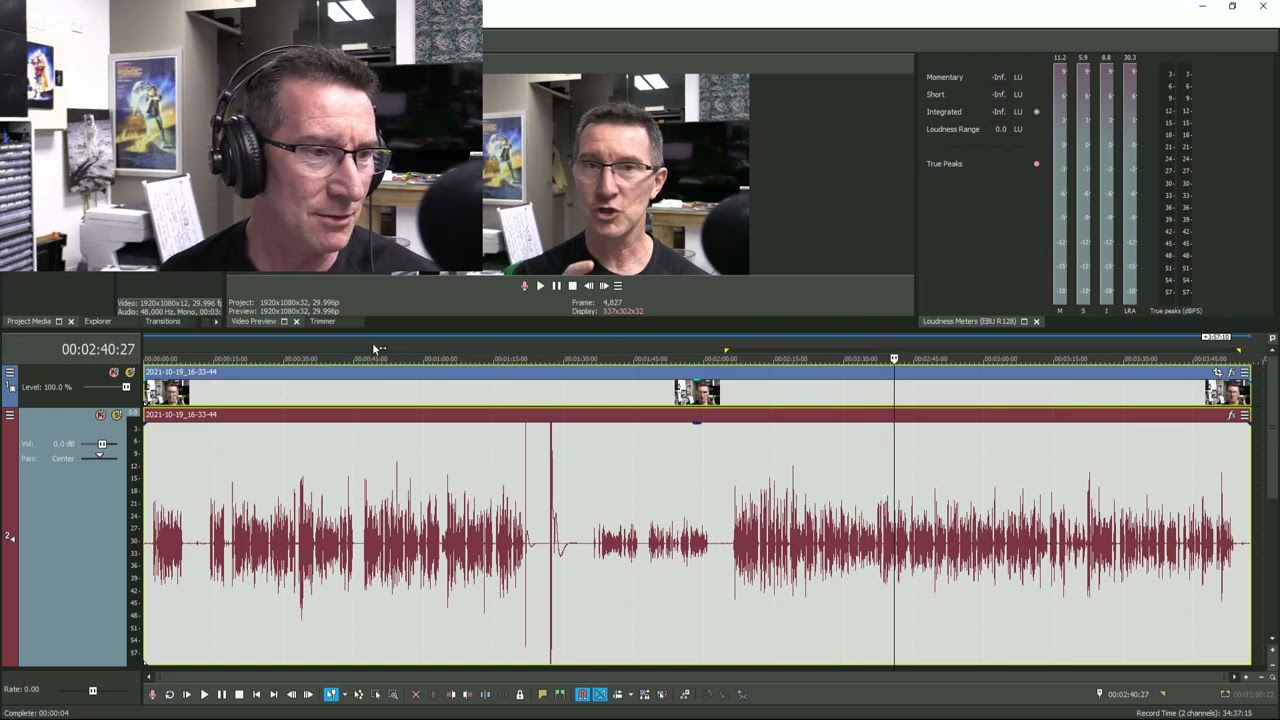Screen dimensions: 1280x720
Task: Open the video track header hamburger menu
Action: point(10,372)
